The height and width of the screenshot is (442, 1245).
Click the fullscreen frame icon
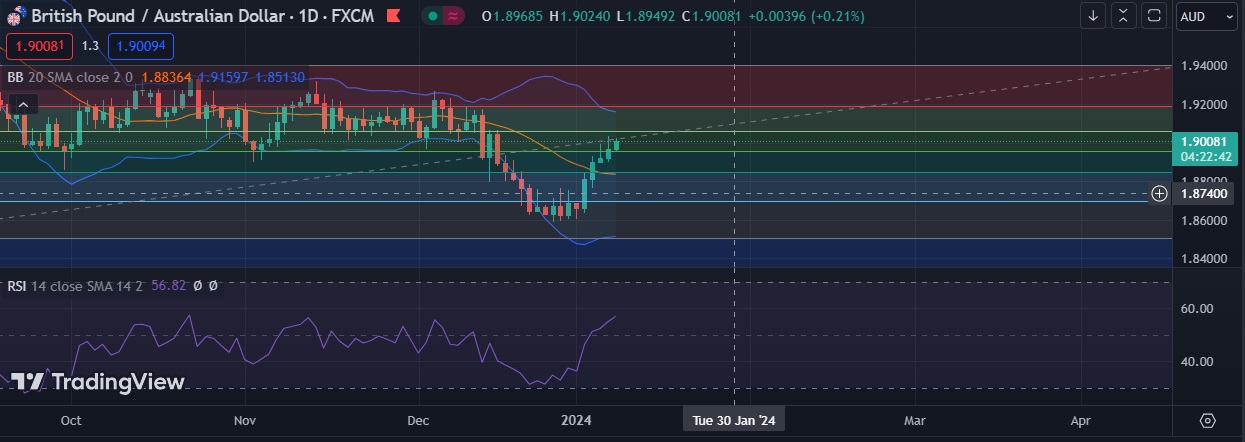pos(1155,16)
